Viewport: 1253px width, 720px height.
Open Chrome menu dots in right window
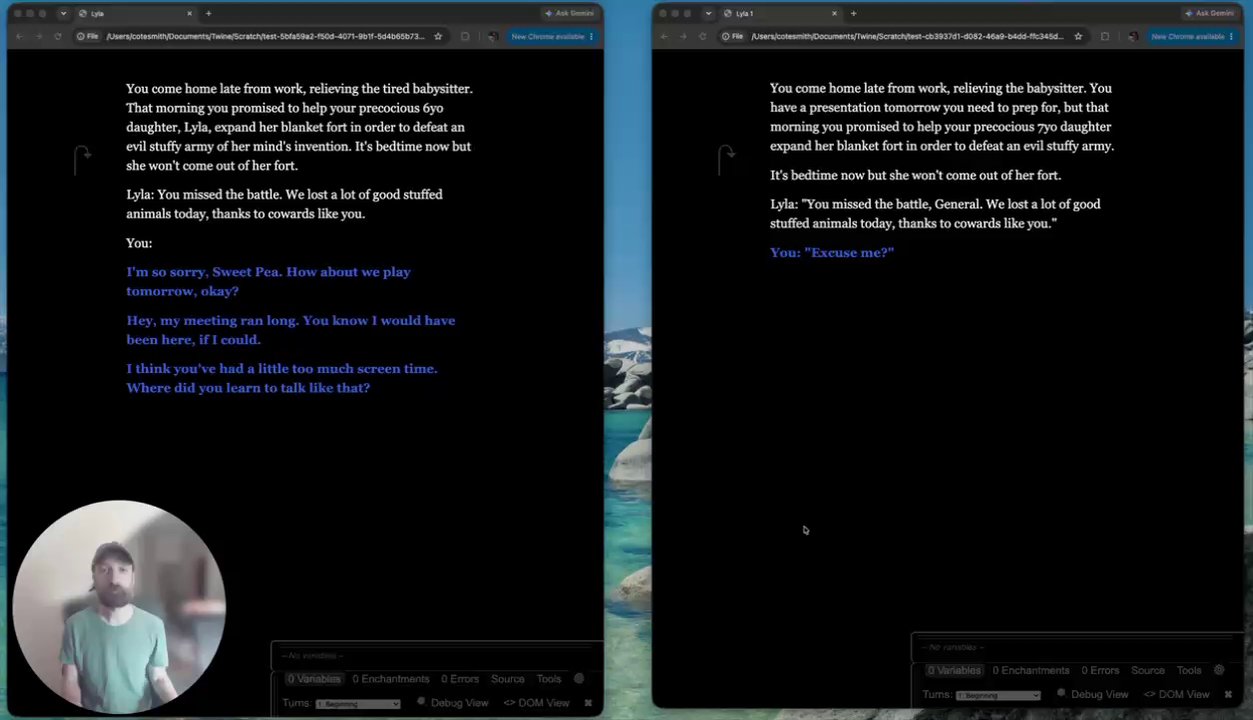(x=1231, y=36)
